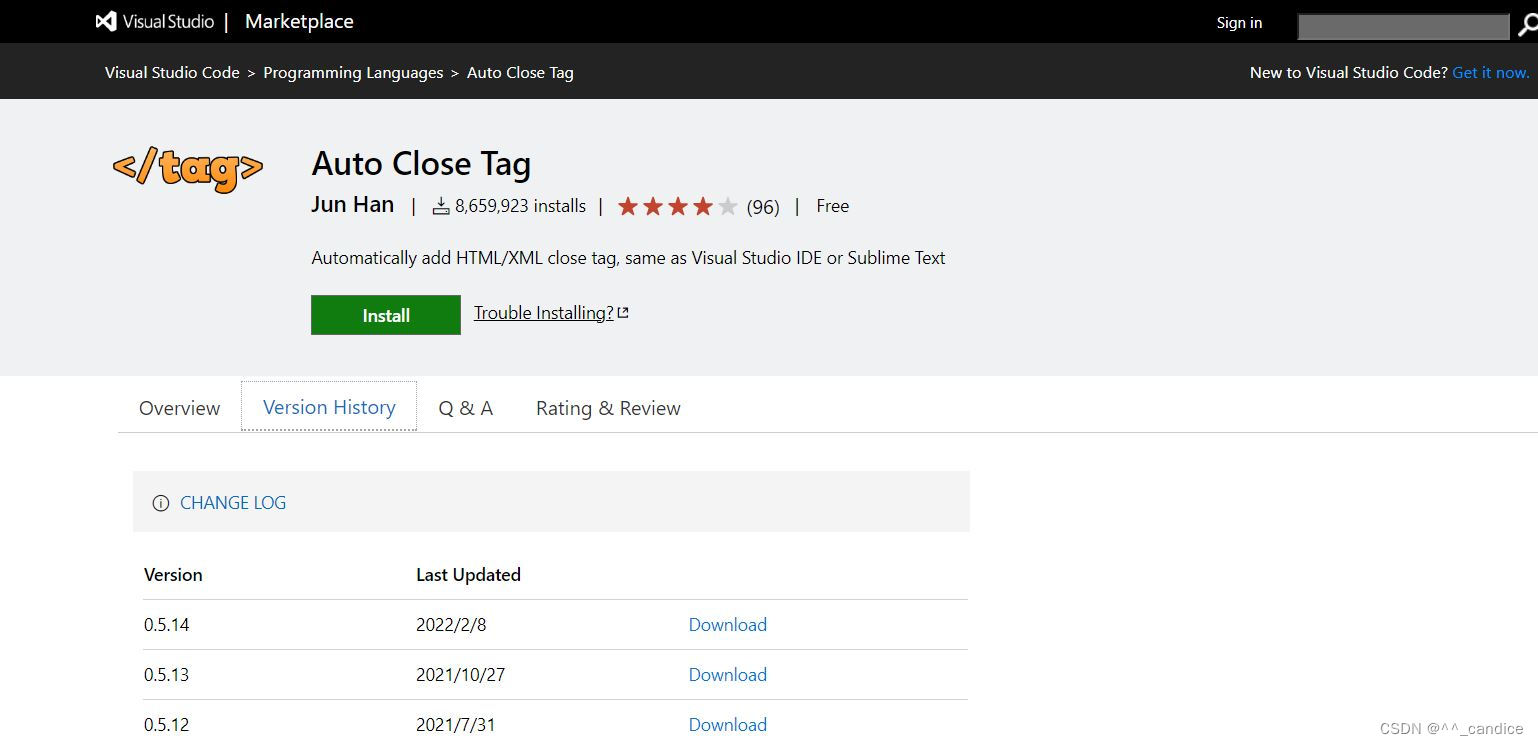Click Sign in
The height and width of the screenshot is (745, 1538).
coord(1239,23)
